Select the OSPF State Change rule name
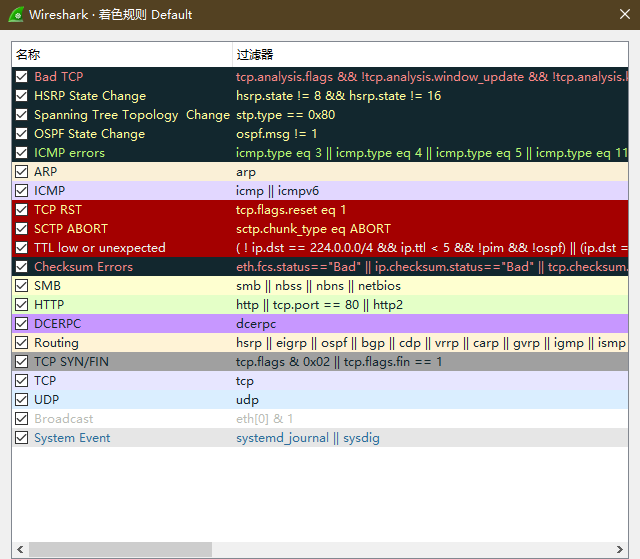The height and width of the screenshot is (559, 640). 89,134
